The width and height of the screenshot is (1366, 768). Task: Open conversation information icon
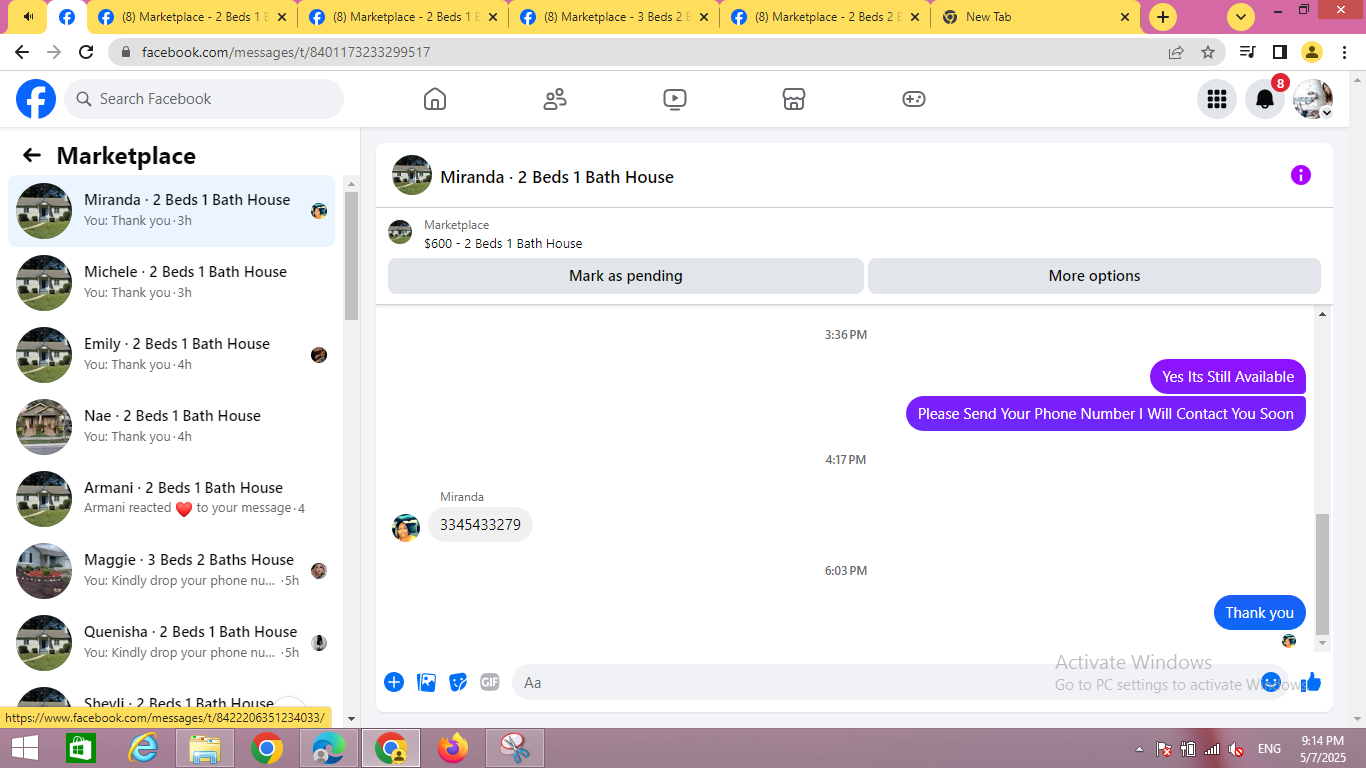tap(1300, 176)
